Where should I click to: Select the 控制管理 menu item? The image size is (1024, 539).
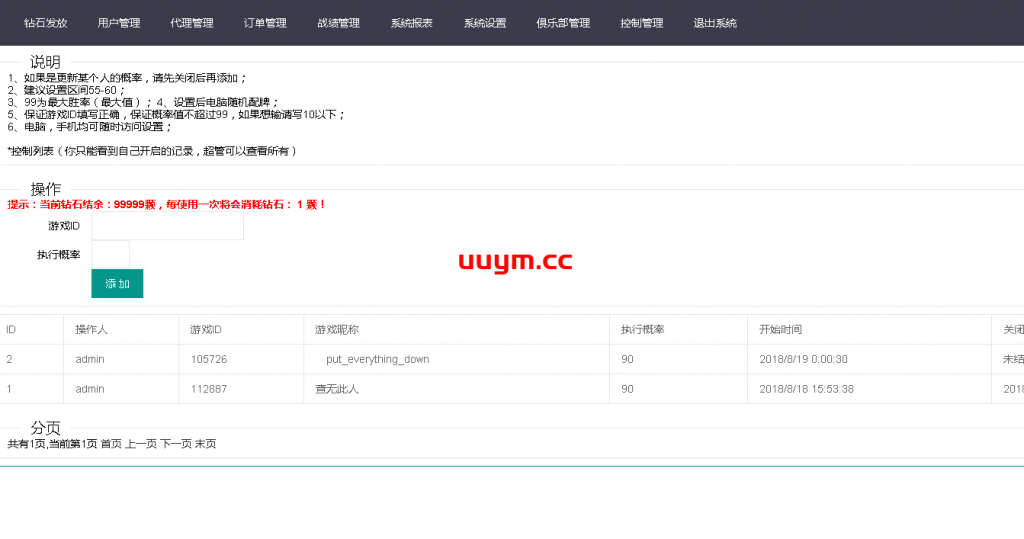coord(641,23)
